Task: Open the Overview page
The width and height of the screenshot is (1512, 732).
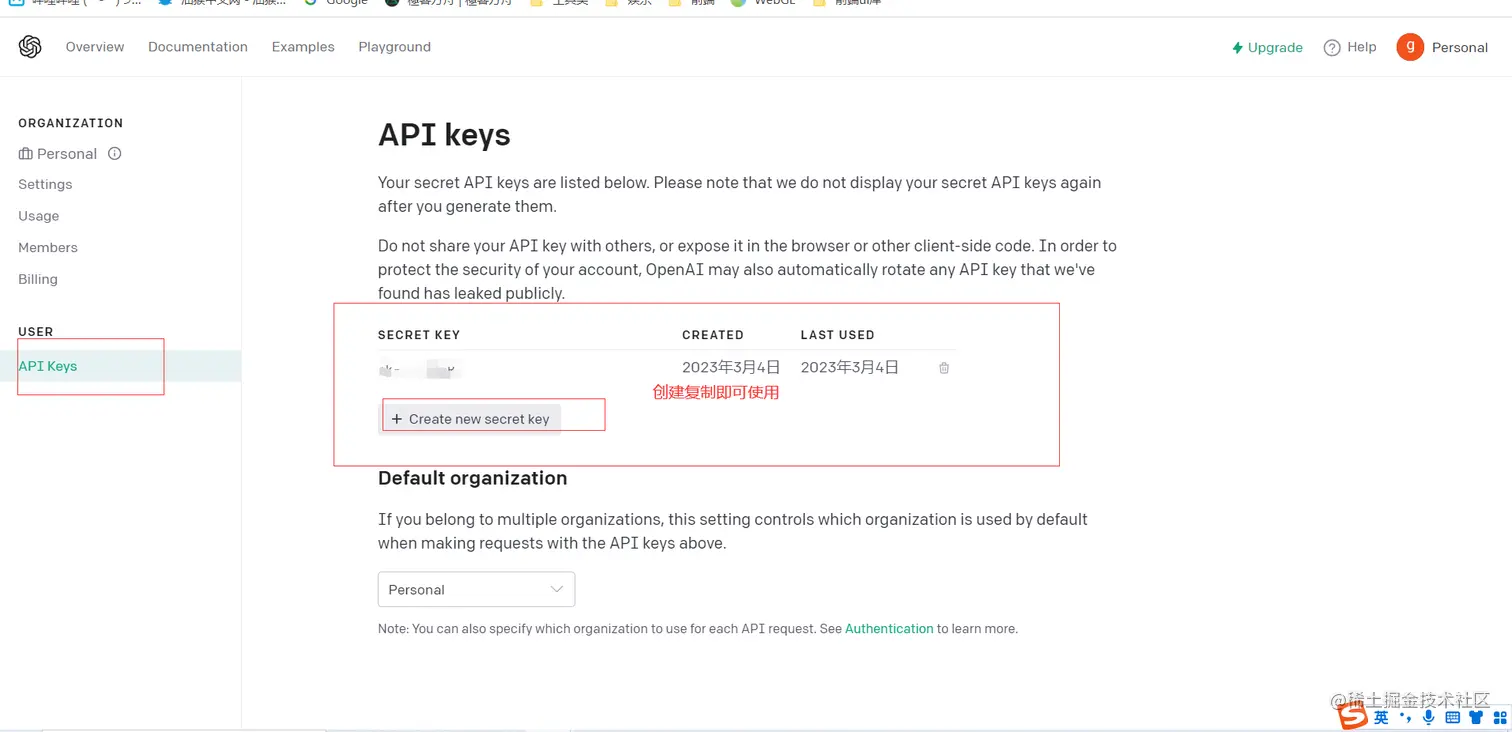Action: (95, 47)
